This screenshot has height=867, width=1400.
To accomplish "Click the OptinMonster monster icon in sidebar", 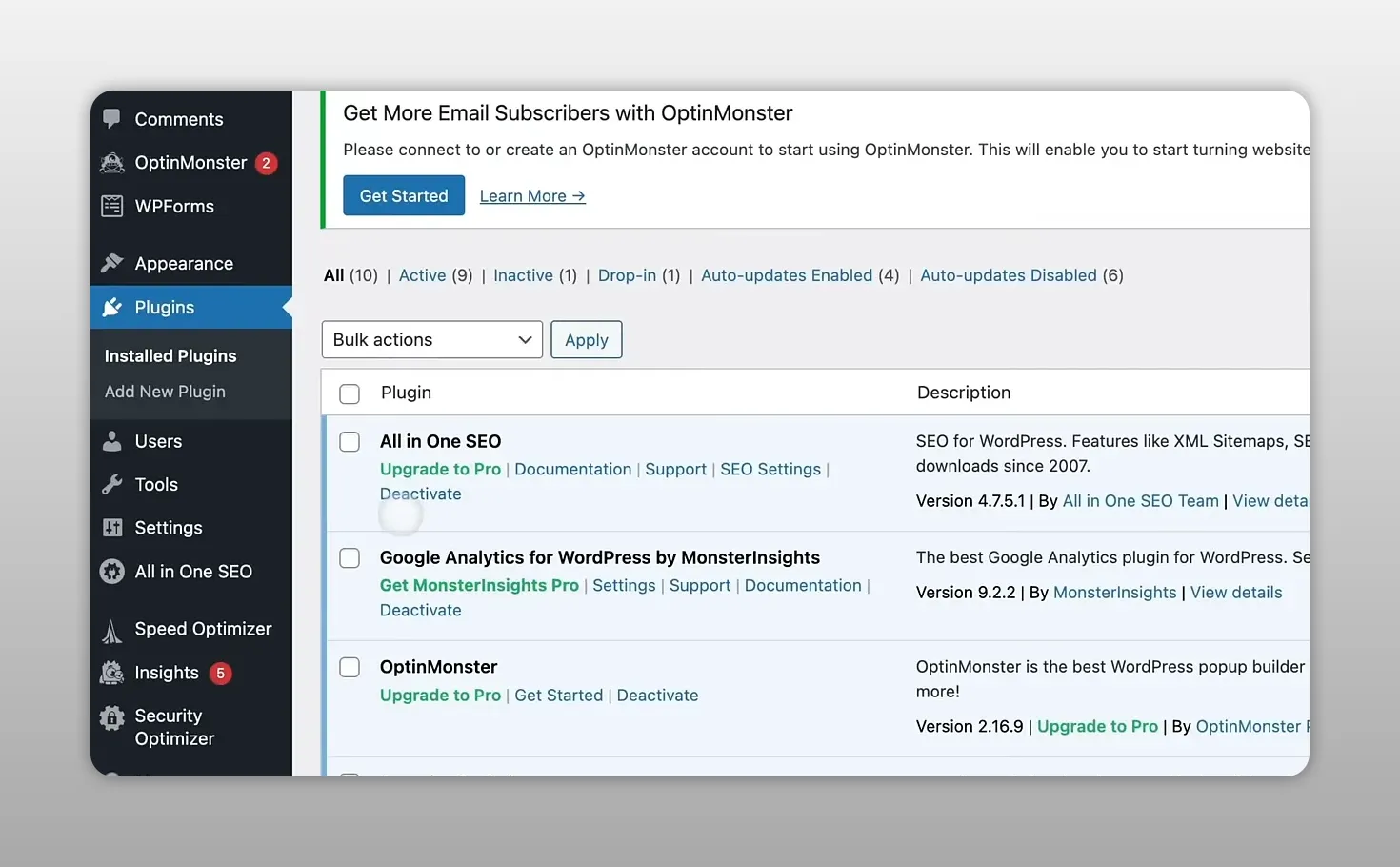I will pyautogui.click(x=111, y=163).
